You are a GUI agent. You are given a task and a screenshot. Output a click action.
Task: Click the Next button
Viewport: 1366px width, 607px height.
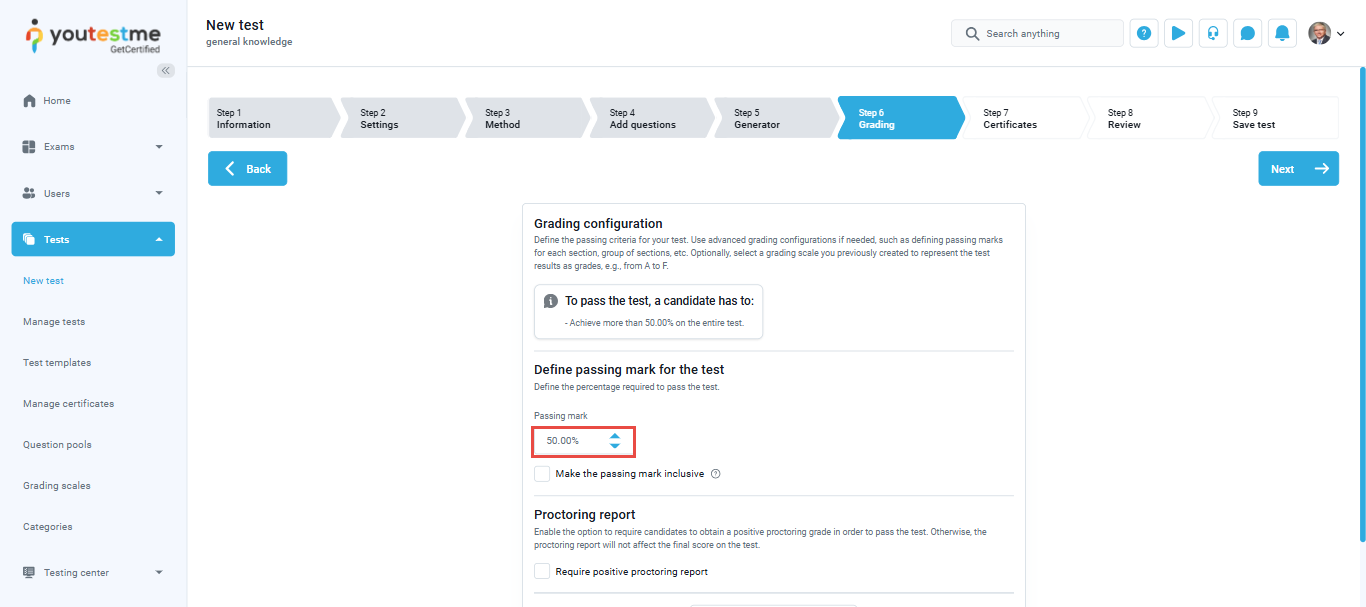coord(1297,169)
